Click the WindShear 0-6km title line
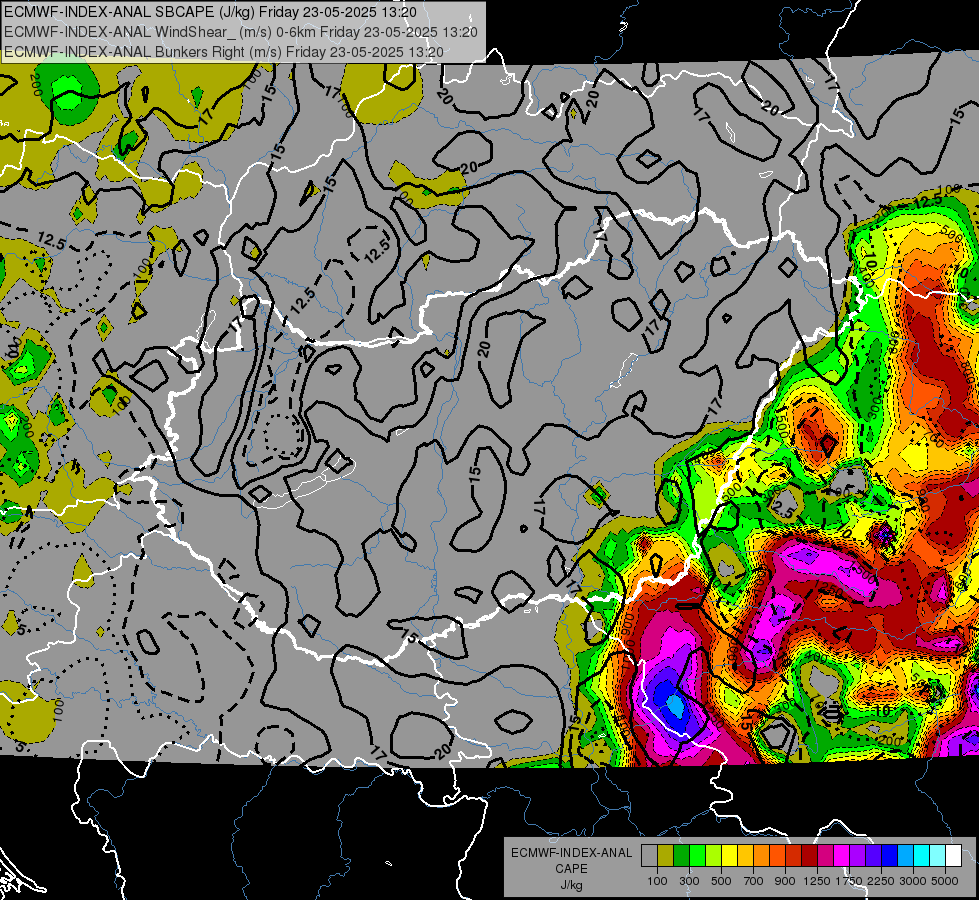The width and height of the screenshot is (979, 900). coord(241,32)
